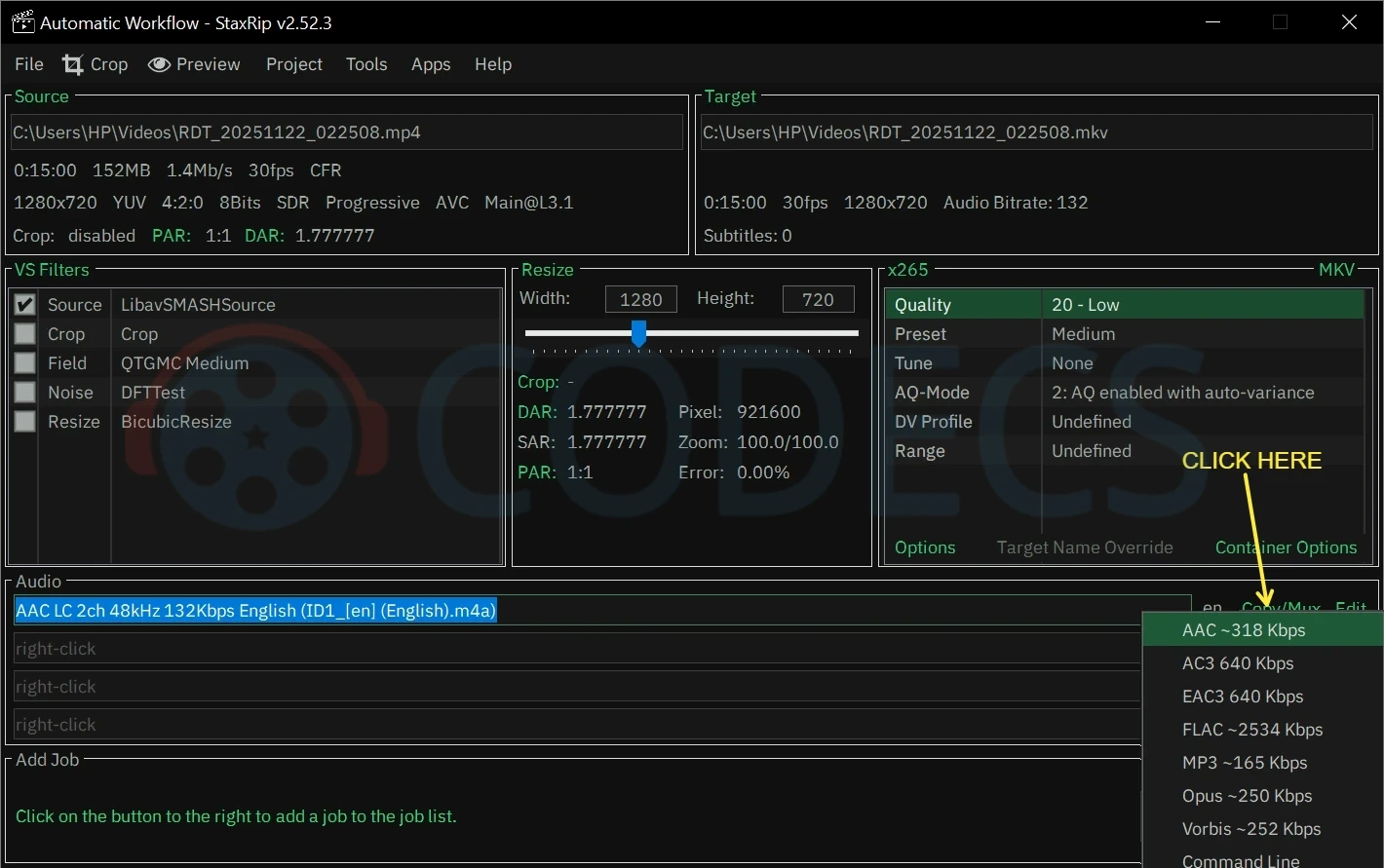Click the fourth audio track right-click field
The width and height of the screenshot is (1384, 868).
coord(577,725)
